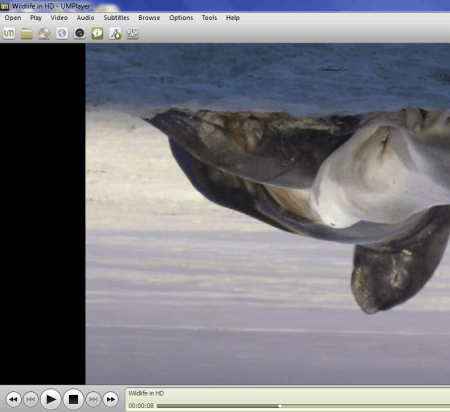Open the equalizer sliders icon

point(133,33)
